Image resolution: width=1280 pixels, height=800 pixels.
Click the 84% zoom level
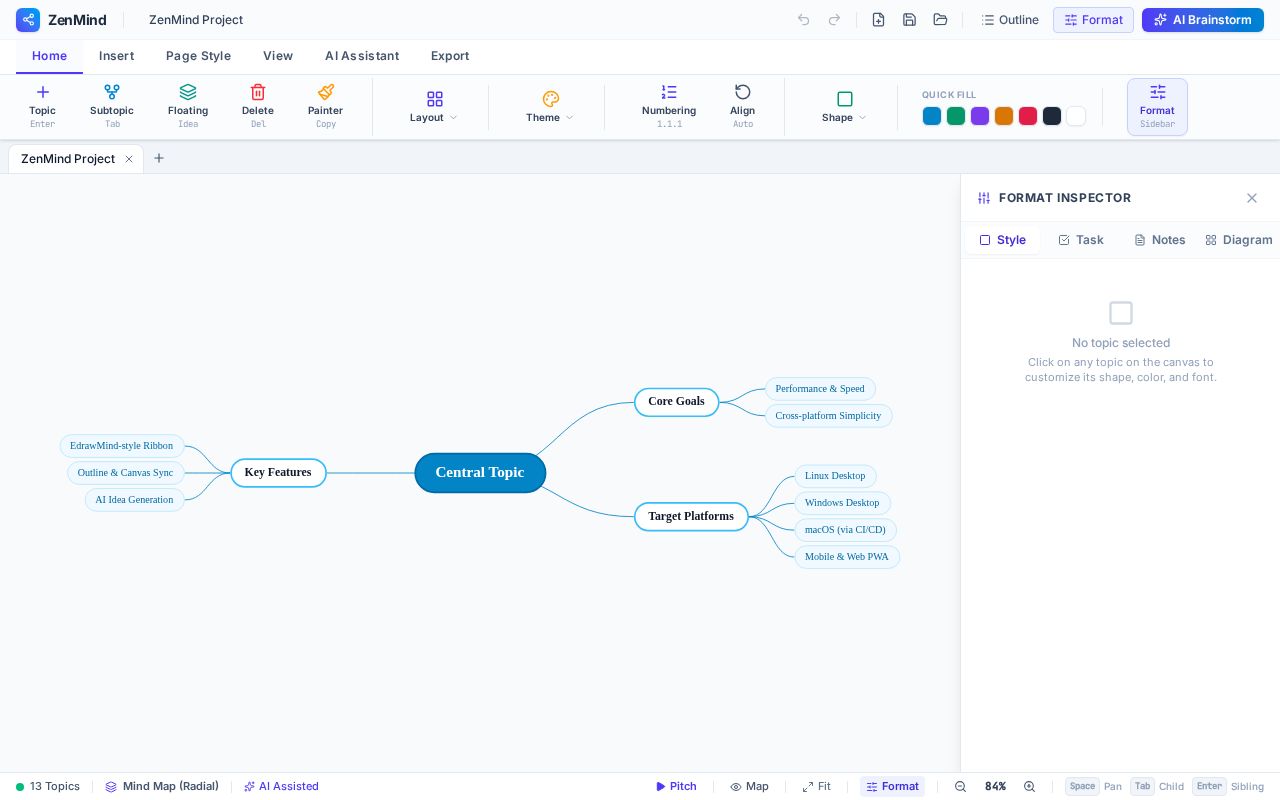click(x=995, y=787)
